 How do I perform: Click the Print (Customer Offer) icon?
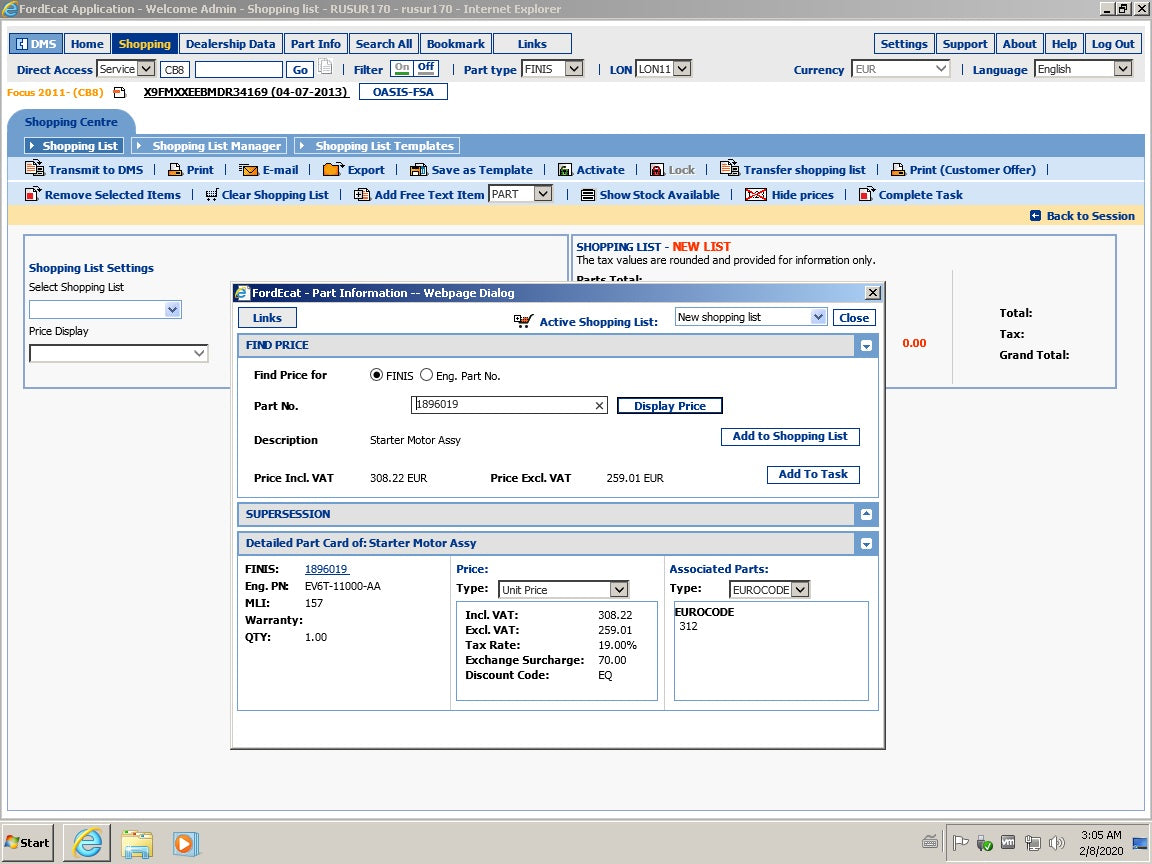[x=898, y=170]
